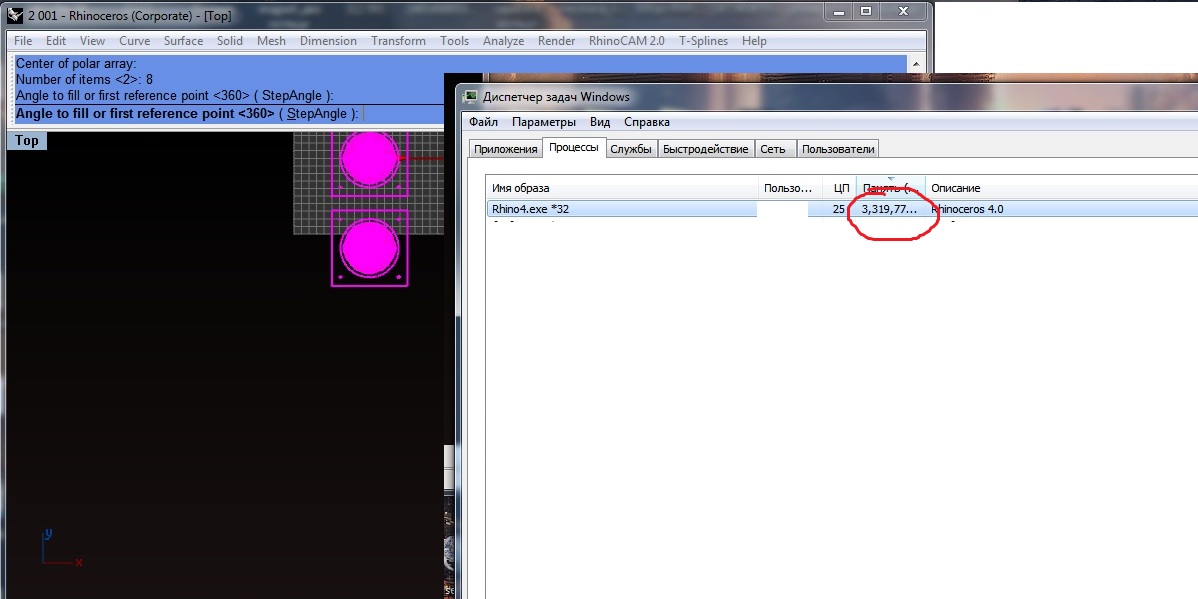Switch to the Службы tab
The width and height of the screenshot is (1198, 599).
(630, 149)
